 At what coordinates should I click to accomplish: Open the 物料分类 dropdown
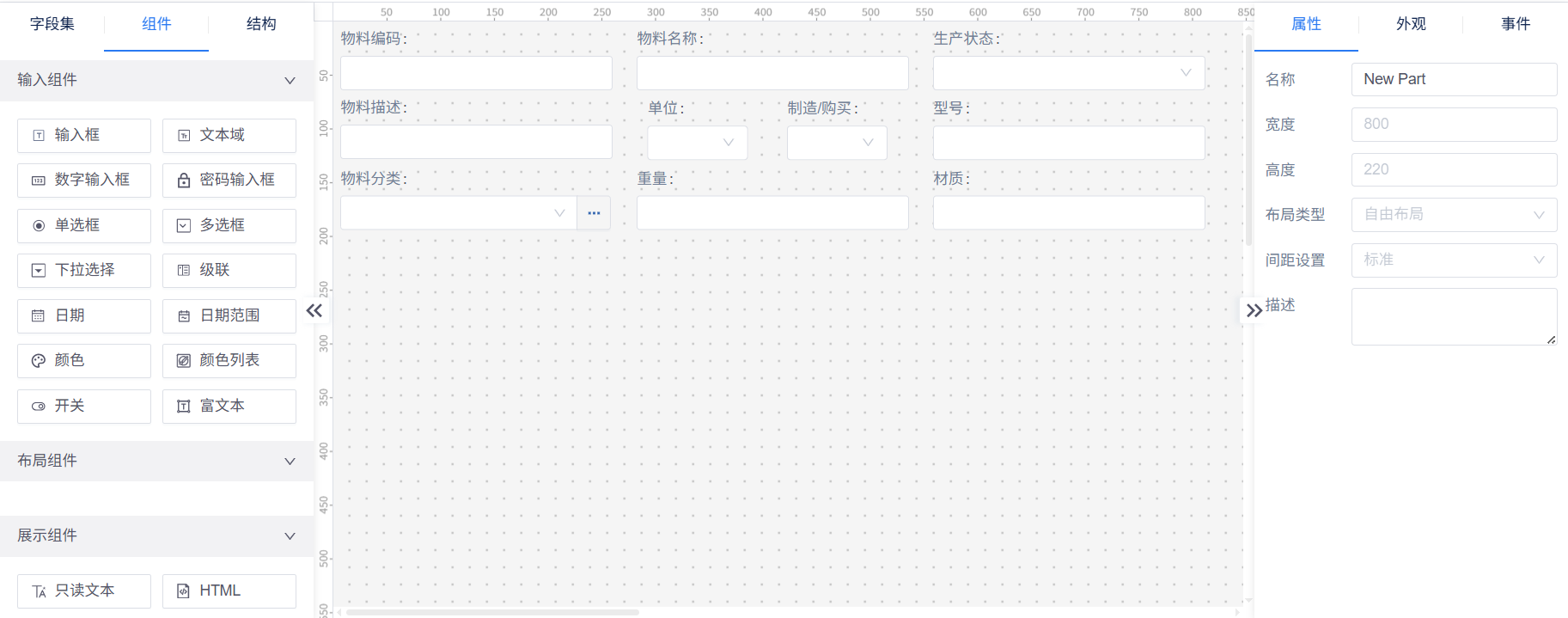coord(458,213)
